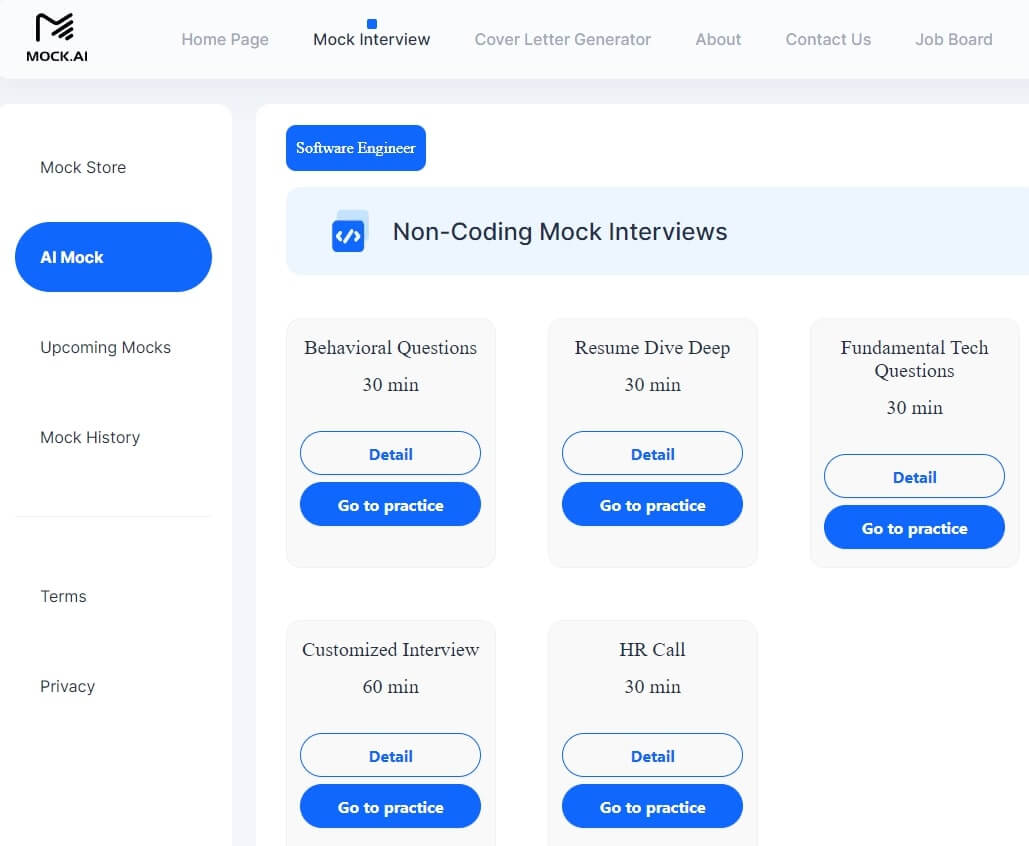
Task: View Detail for Fundamental Tech Questions
Action: click(914, 477)
